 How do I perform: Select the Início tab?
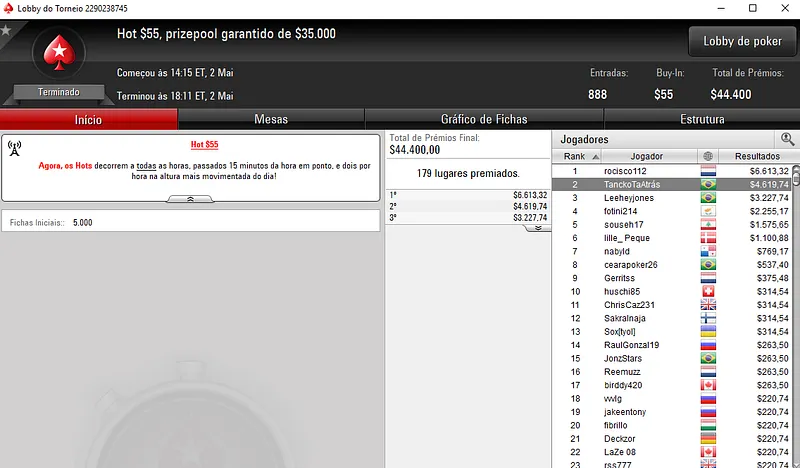[x=89, y=119]
